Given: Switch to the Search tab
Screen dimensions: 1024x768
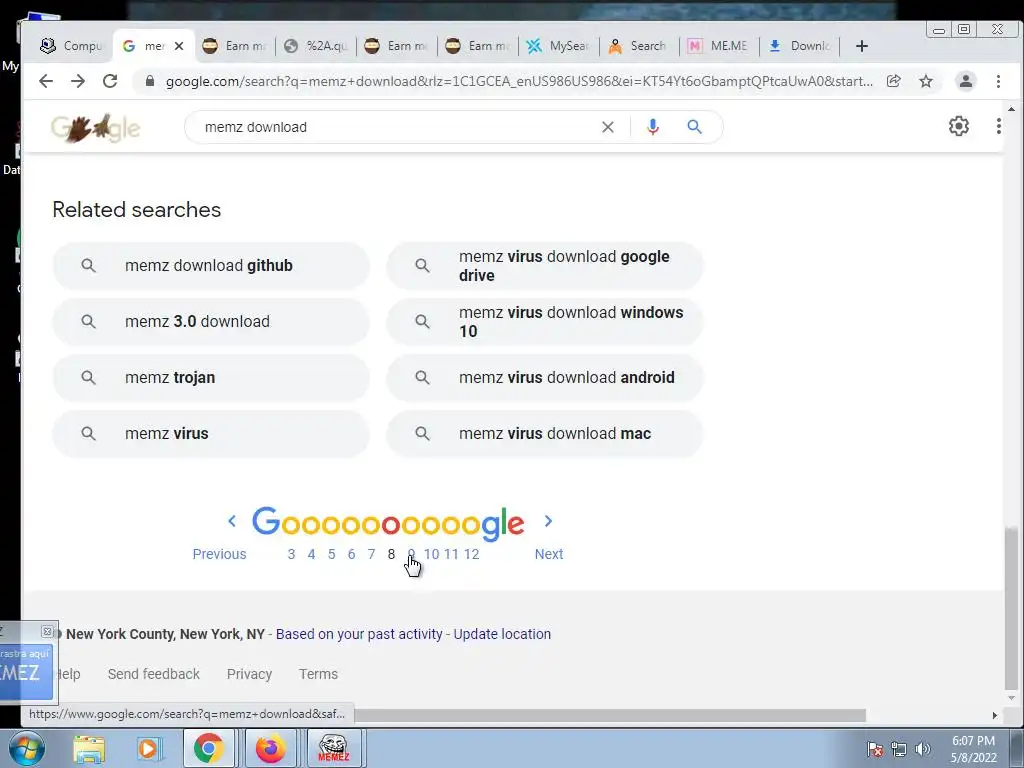Looking at the screenshot, I should (x=639, y=46).
